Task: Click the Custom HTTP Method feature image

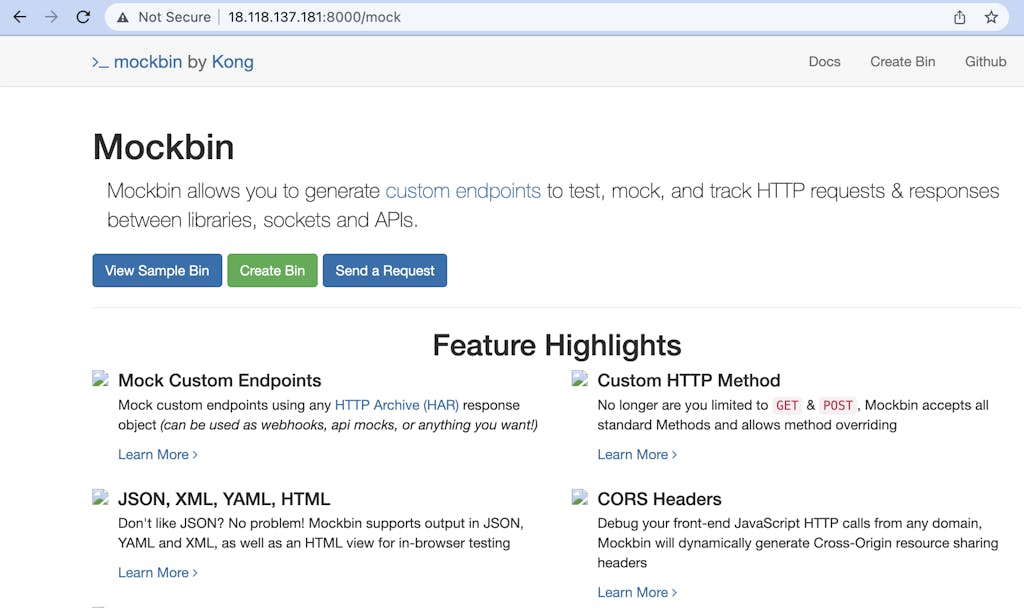Action: (x=580, y=379)
